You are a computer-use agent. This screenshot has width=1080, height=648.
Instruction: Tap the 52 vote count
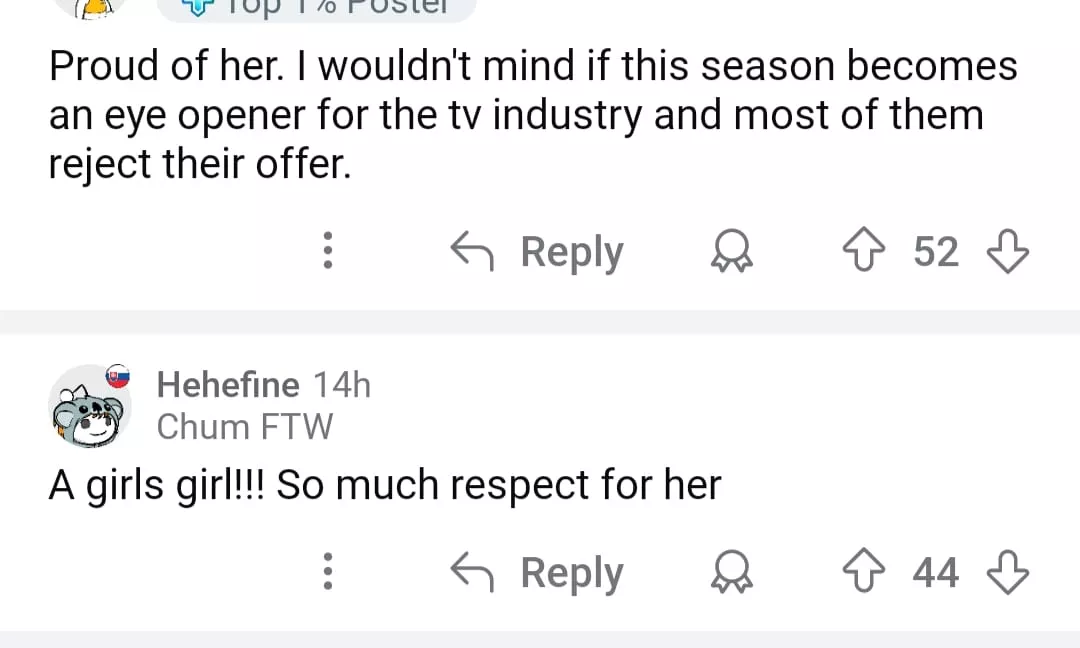(x=936, y=252)
